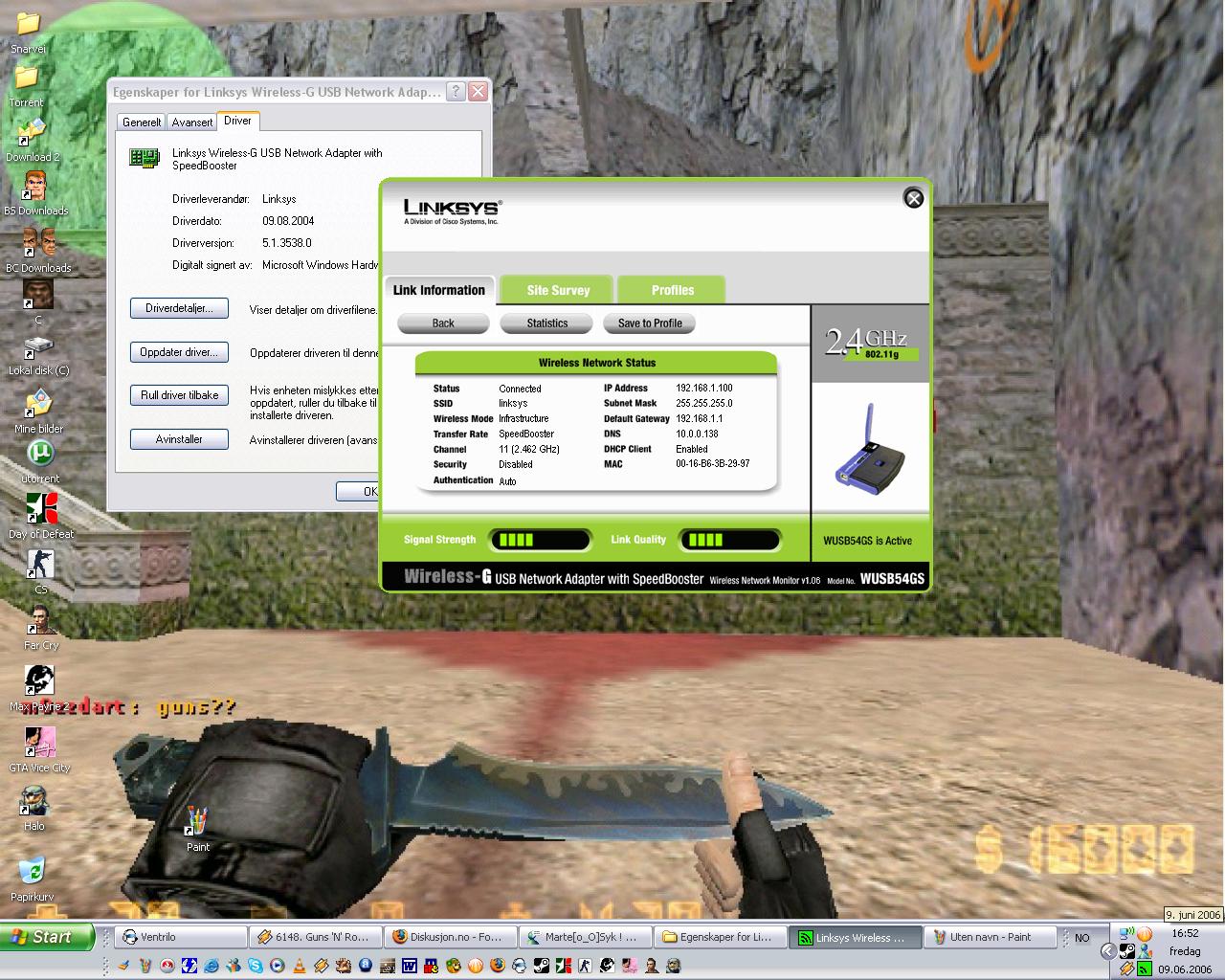This screenshot has height=980, width=1225.
Task: Click the Signal Strength meter
Action: coord(541,540)
